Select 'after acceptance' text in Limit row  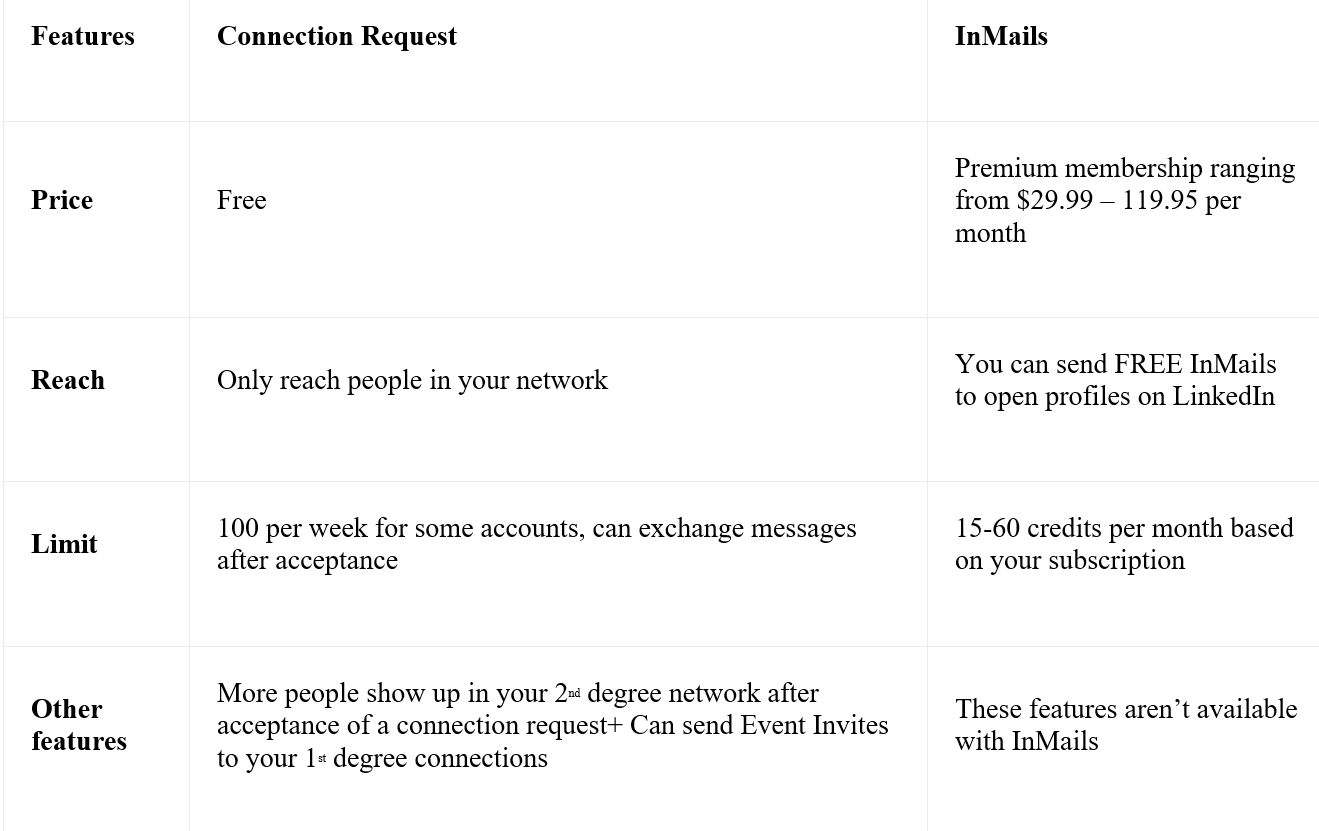(307, 560)
